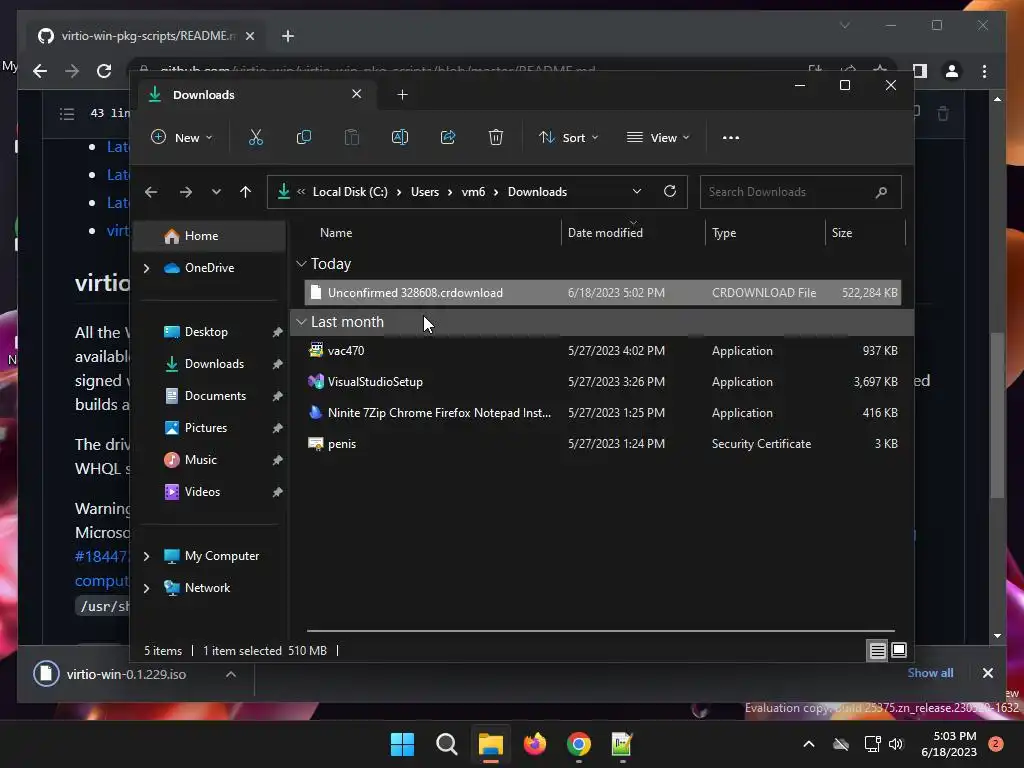Switch to details view layout icon

click(877, 650)
